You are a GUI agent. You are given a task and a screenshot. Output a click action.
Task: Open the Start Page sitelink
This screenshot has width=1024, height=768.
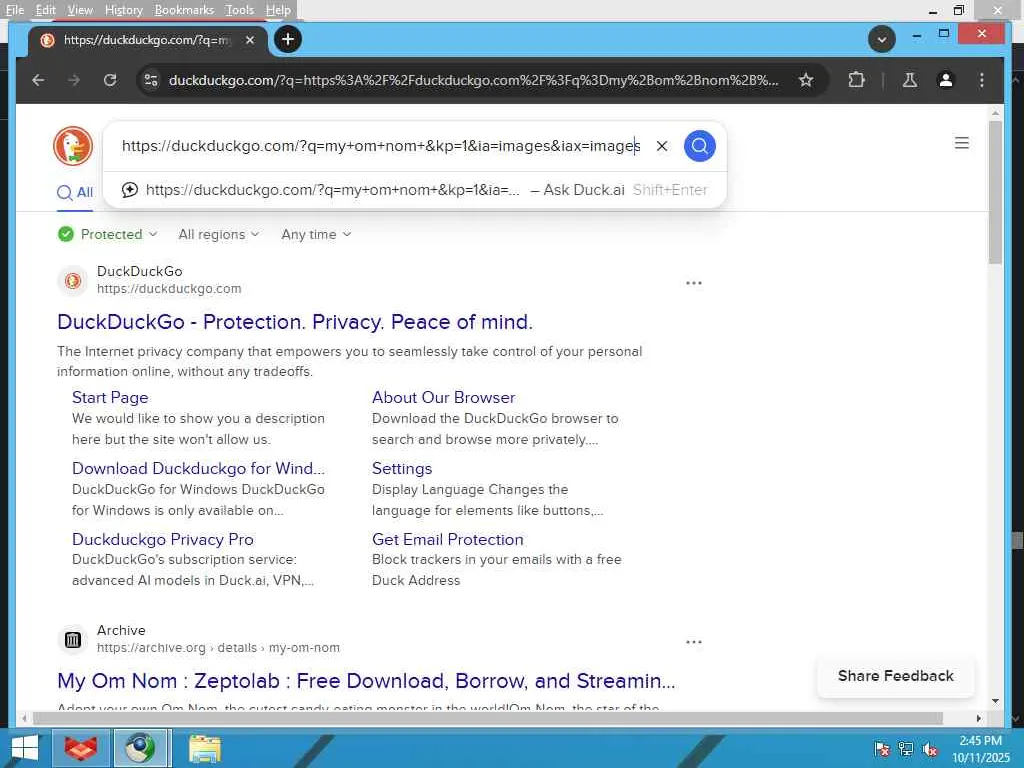pos(110,398)
